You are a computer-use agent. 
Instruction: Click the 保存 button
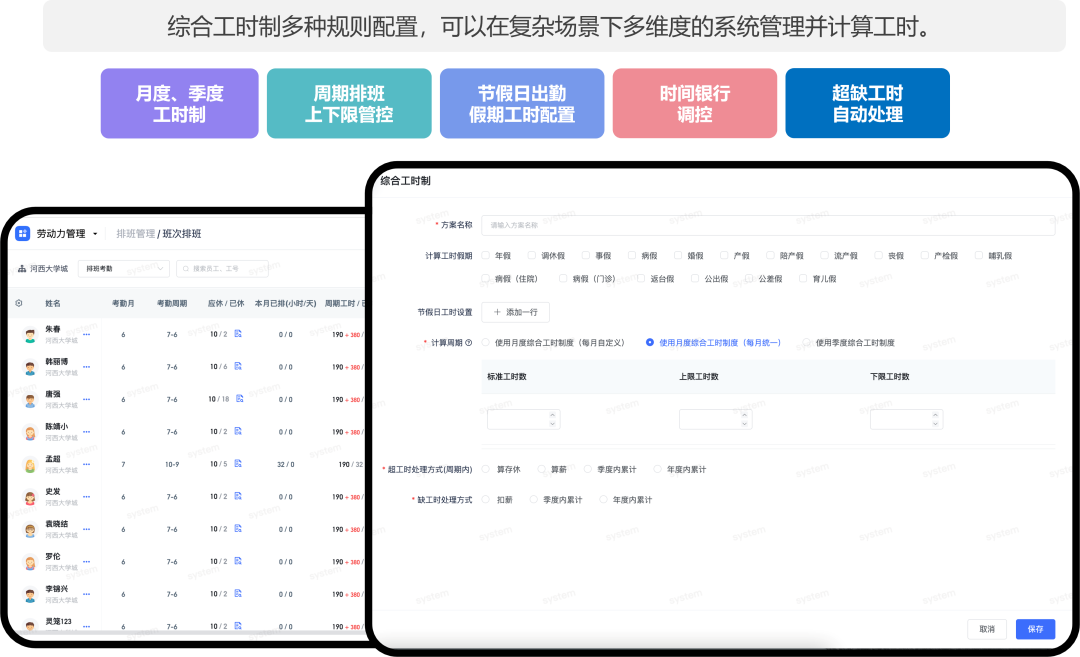tap(1035, 629)
